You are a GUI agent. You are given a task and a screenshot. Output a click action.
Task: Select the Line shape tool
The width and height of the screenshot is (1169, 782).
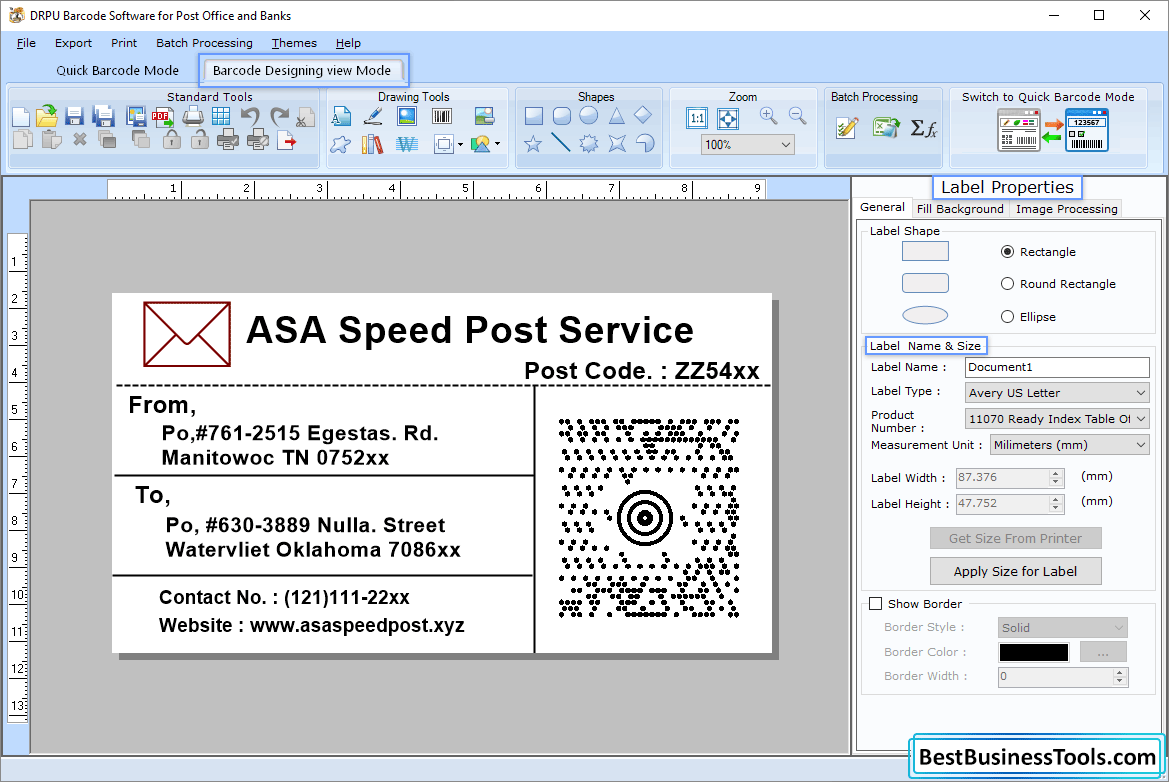tap(561, 142)
